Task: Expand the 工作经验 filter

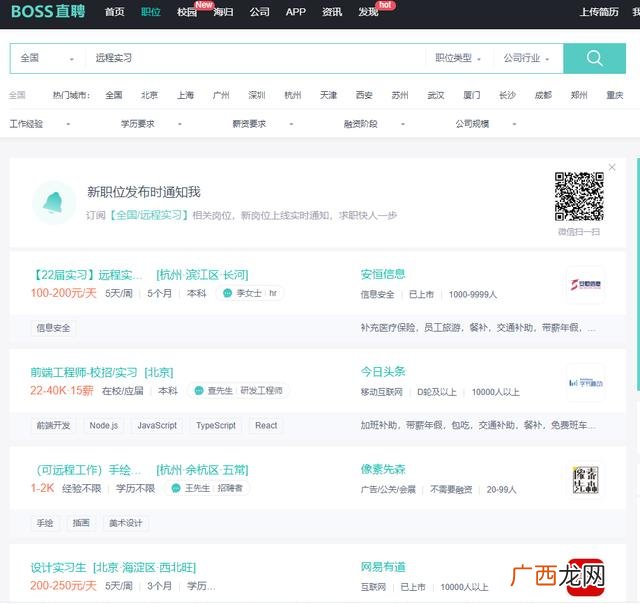Action: click(x=40, y=124)
